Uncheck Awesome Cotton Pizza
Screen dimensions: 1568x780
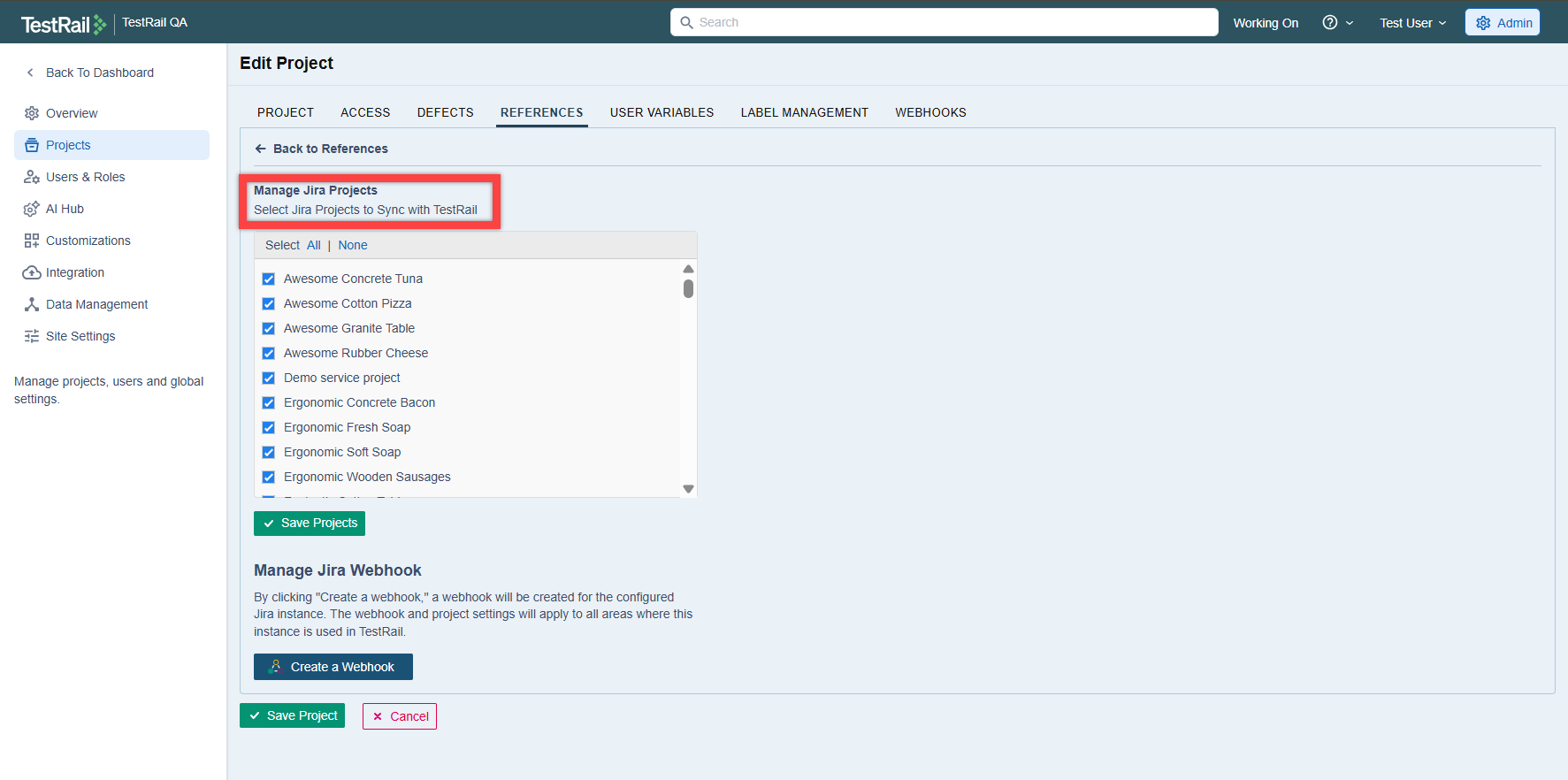pos(269,303)
